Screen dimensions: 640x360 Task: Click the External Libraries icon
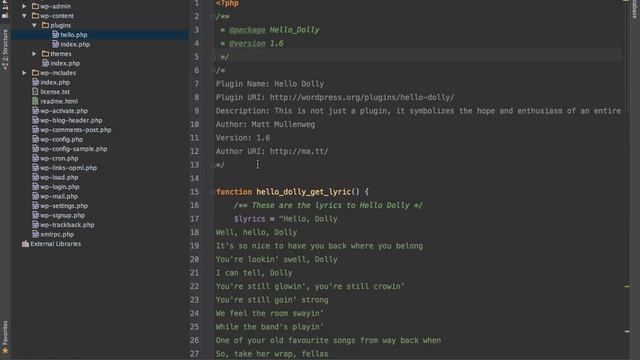point(25,244)
